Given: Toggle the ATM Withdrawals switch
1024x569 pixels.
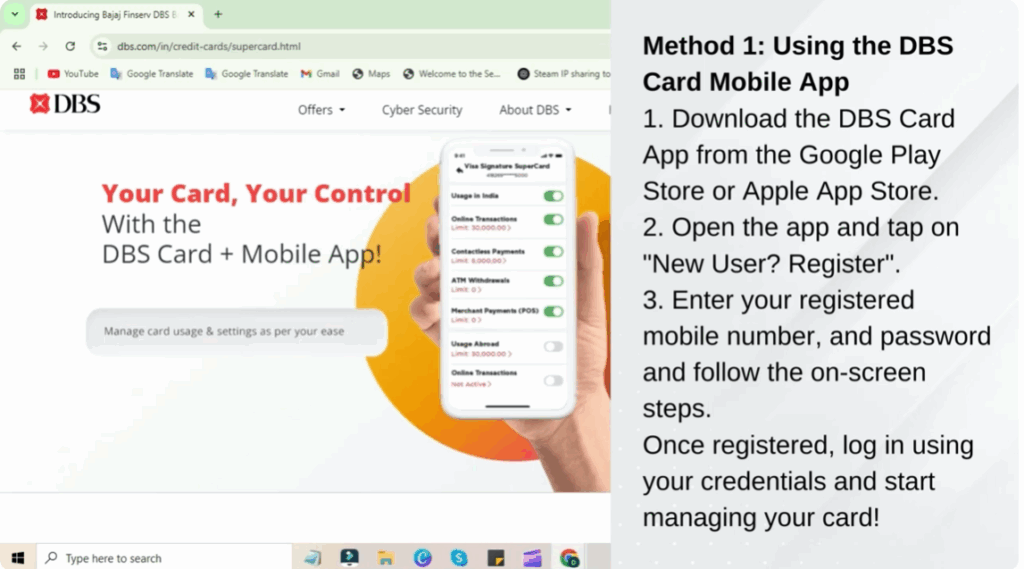Looking at the screenshot, I should pos(553,282).
